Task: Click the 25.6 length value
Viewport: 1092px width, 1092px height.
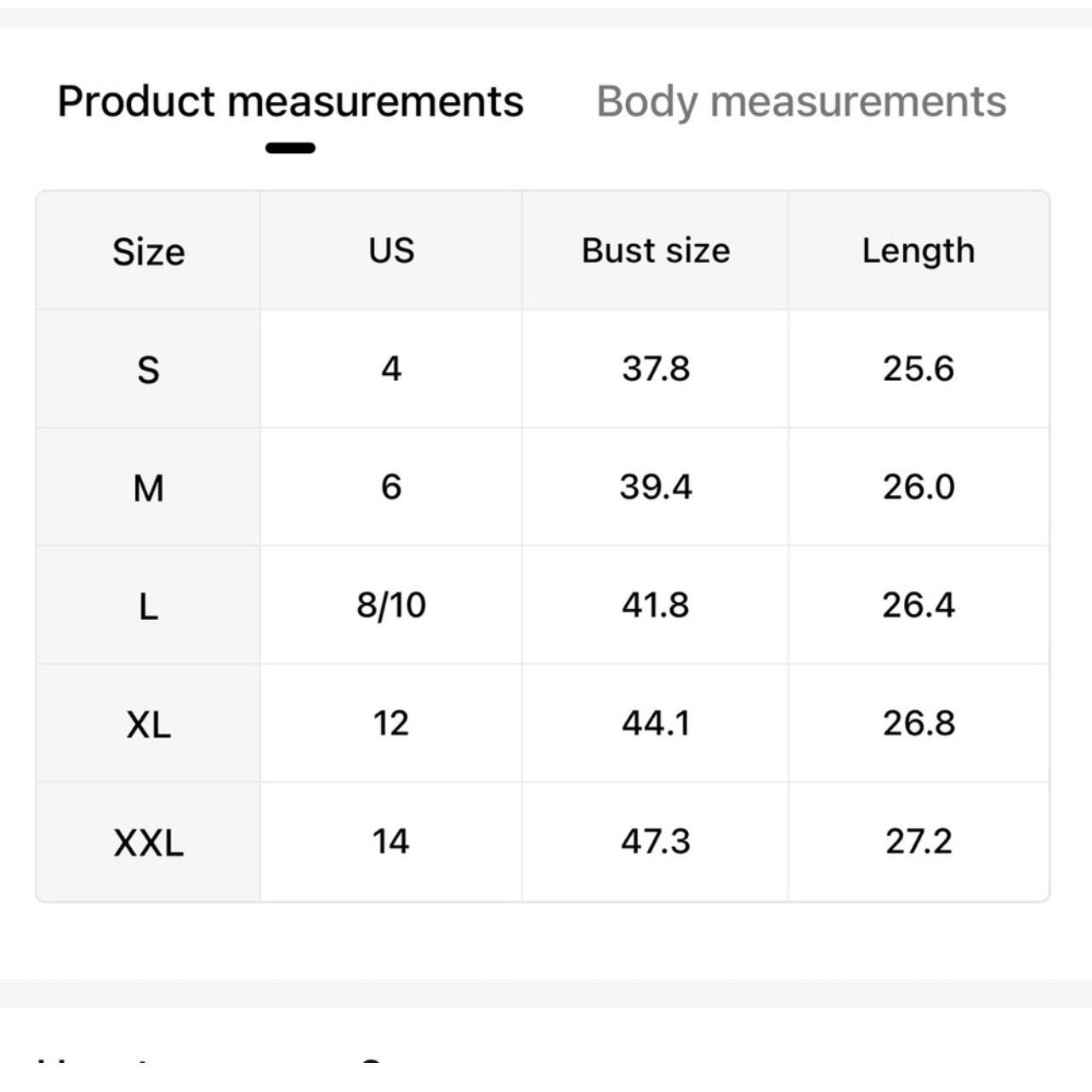Action: tap(919, 369)
